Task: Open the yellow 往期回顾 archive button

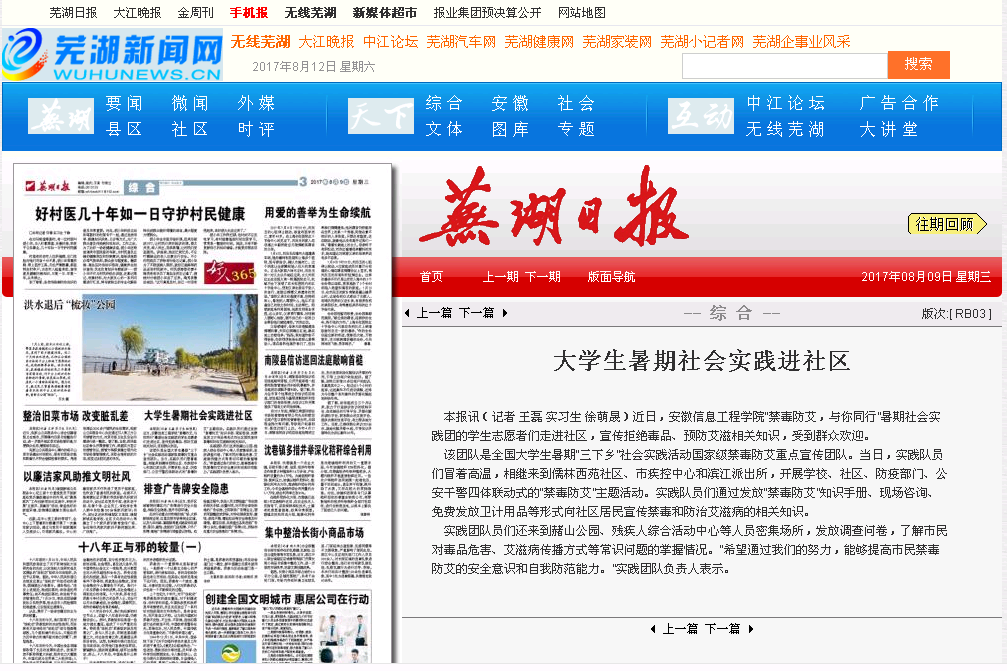Action: [x=946, y=224]
